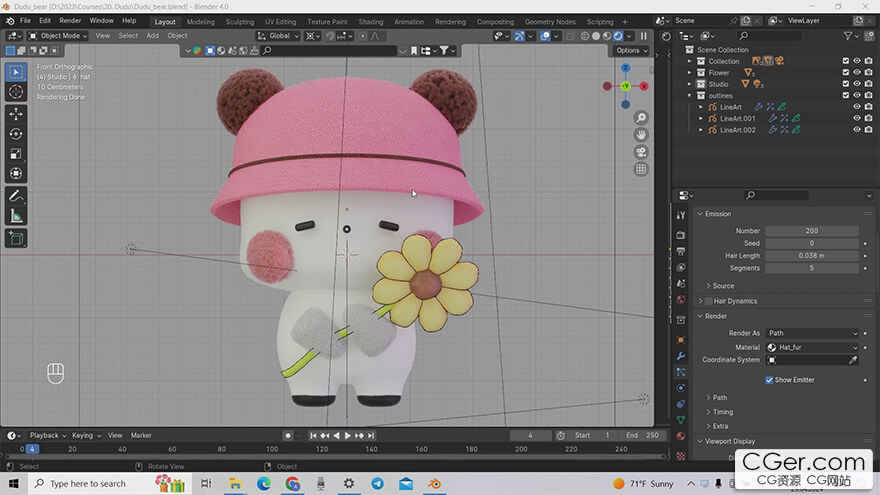
Task: Select the Select Box tool
Action: (x=16, y=72)
